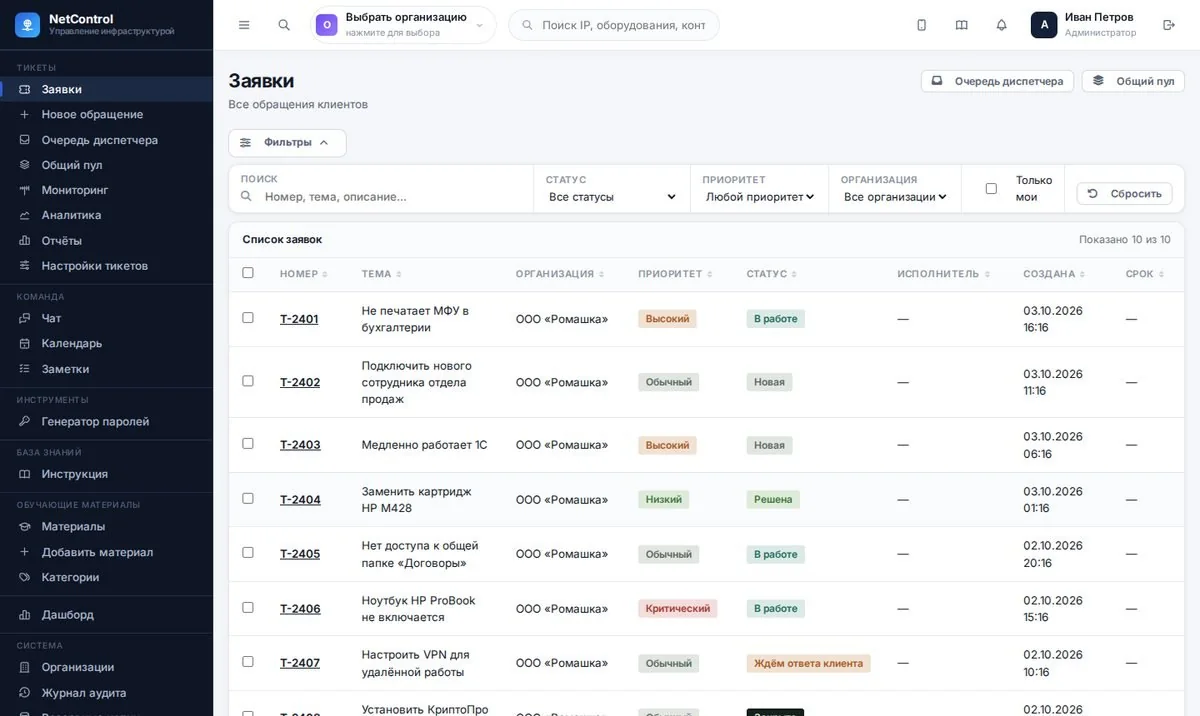Toggle sidebar with the hamburger menu icon
Viewport: 1200px width, 716px height.
(244, 25)
